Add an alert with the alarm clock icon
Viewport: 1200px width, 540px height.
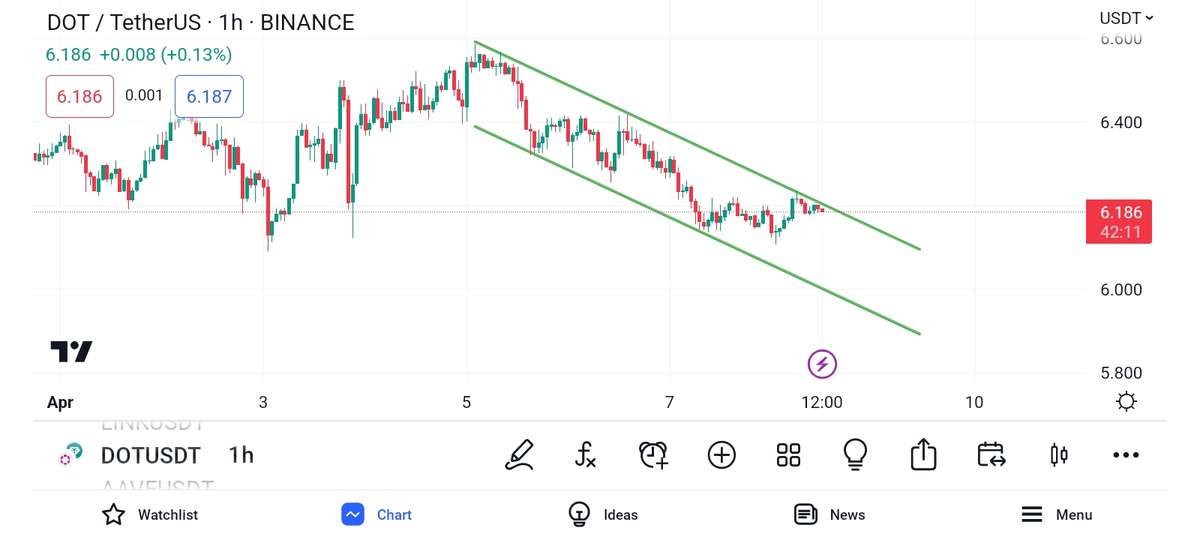[x=653, y=455]
